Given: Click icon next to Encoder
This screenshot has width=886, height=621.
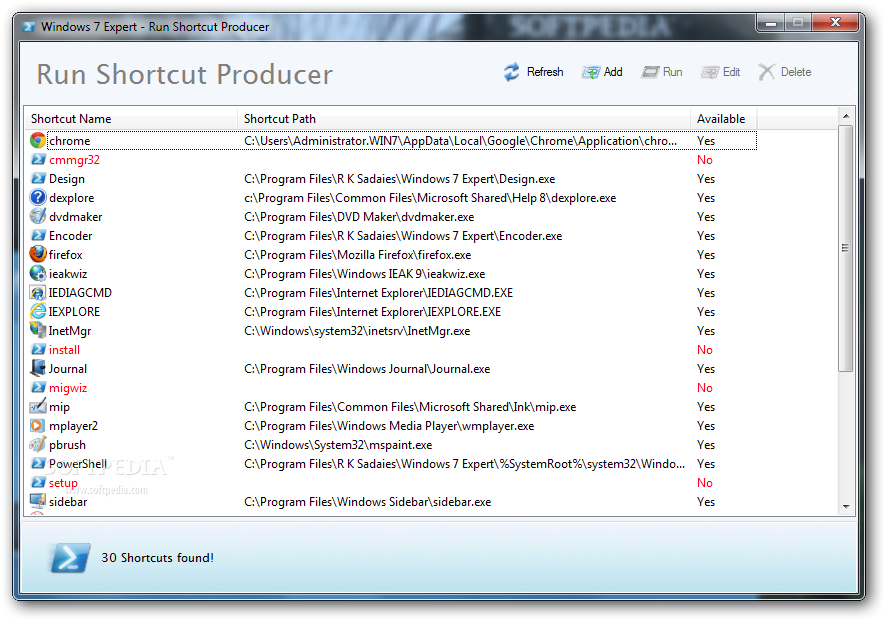Looking at the screenshot, I should [x=38, y=236].
